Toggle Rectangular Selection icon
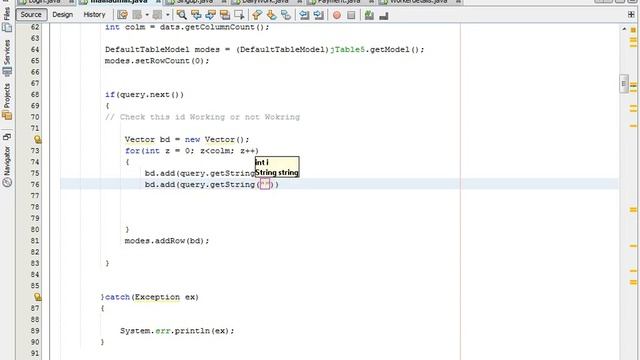The image size is (640, 360). [240, 15]
